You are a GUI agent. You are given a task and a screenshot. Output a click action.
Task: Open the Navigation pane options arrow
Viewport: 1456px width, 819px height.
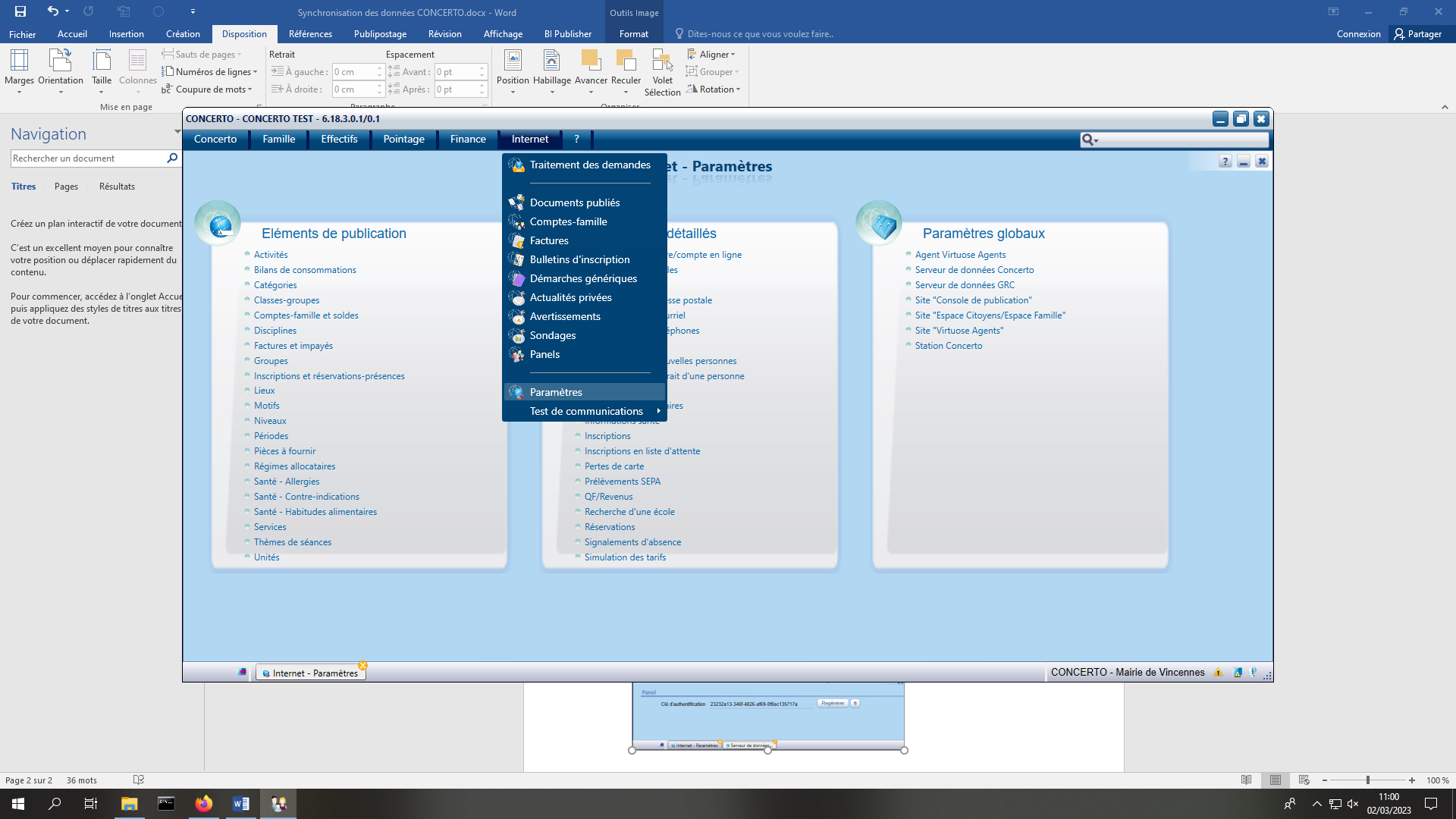tap(177, 132)
